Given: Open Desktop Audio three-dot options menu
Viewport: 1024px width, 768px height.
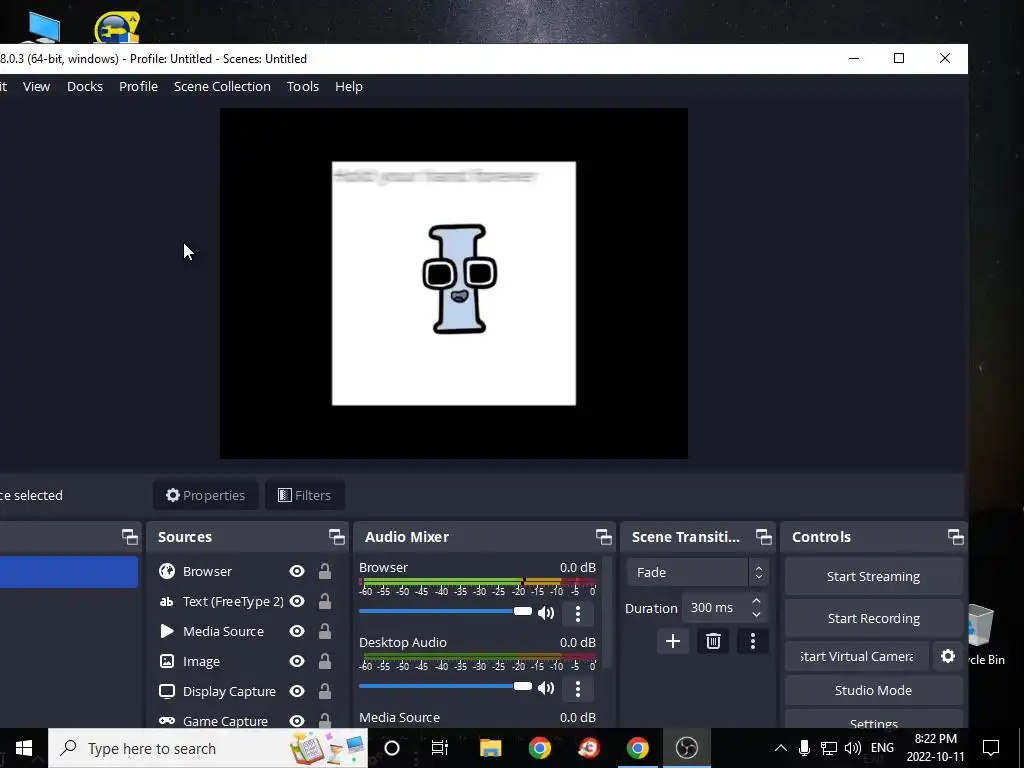Looking at the screenshot, I should click(x=577, y=688).
